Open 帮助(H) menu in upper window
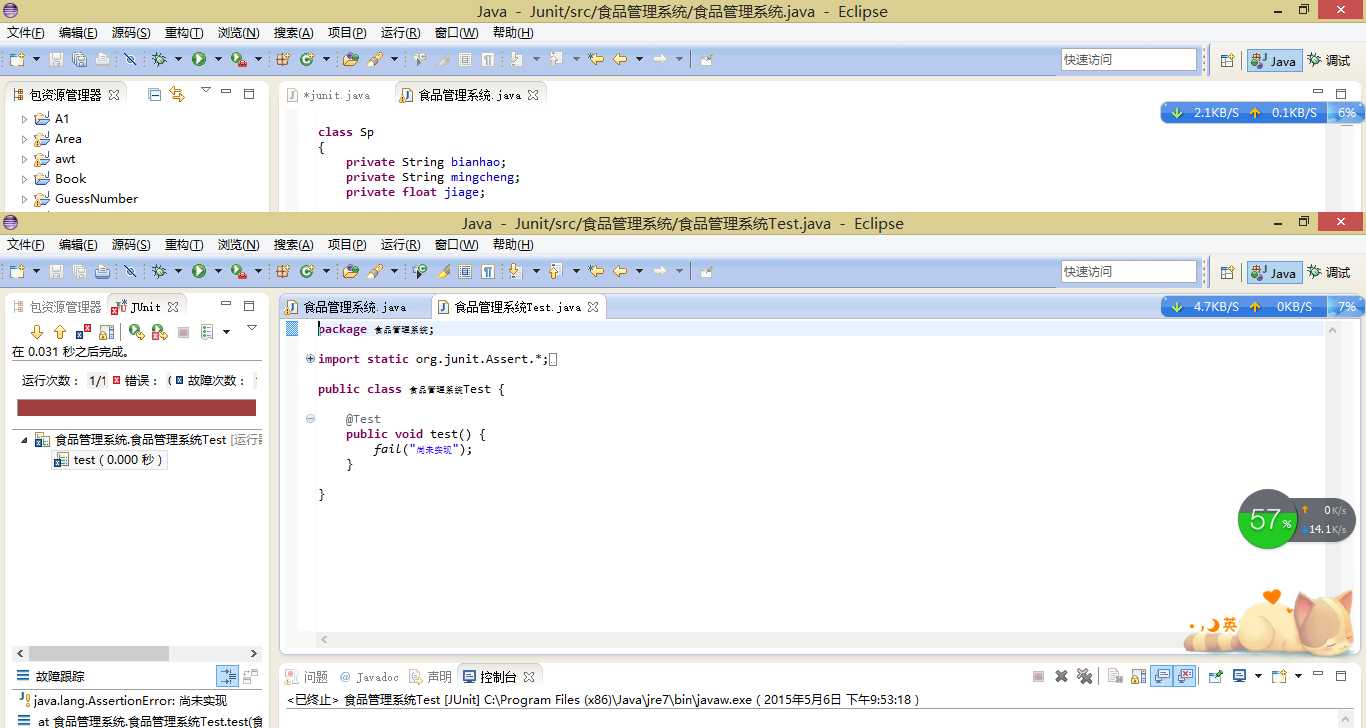 click(513, 32)
